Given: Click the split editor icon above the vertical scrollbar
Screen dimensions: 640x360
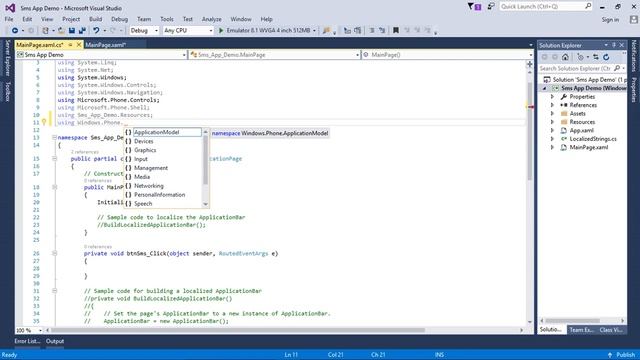Looking at the screenshot, I should pos(529,64).
